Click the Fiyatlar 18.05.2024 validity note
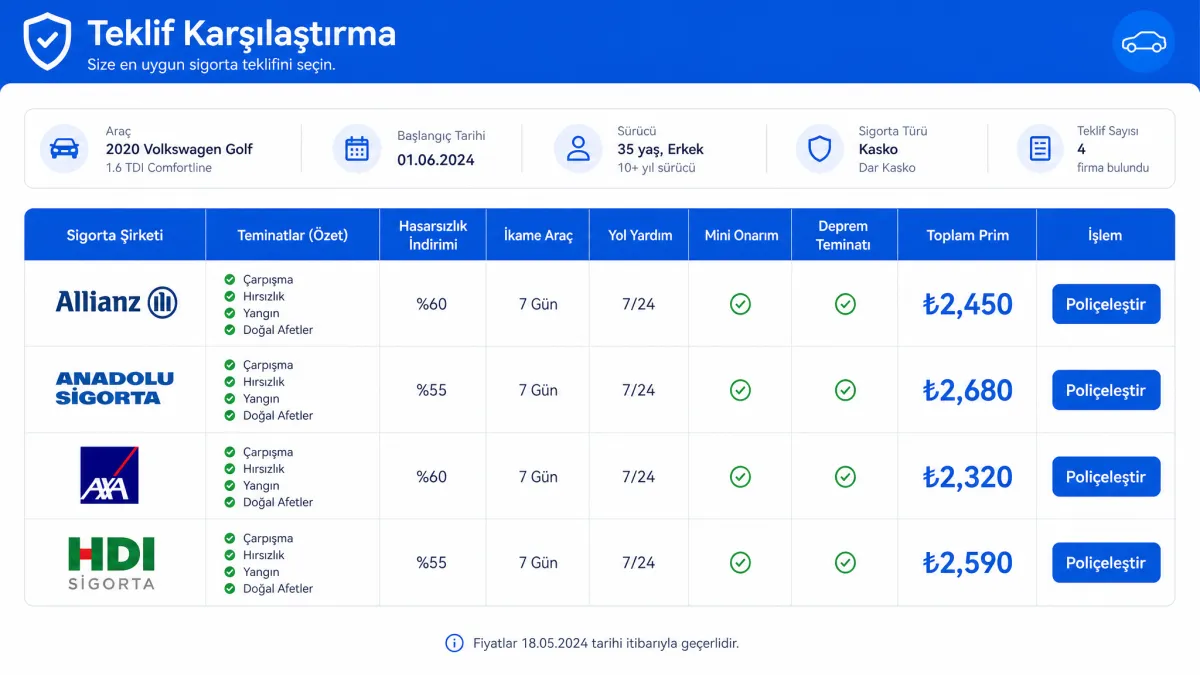1200x675 pixels. (x=606, y=643)
